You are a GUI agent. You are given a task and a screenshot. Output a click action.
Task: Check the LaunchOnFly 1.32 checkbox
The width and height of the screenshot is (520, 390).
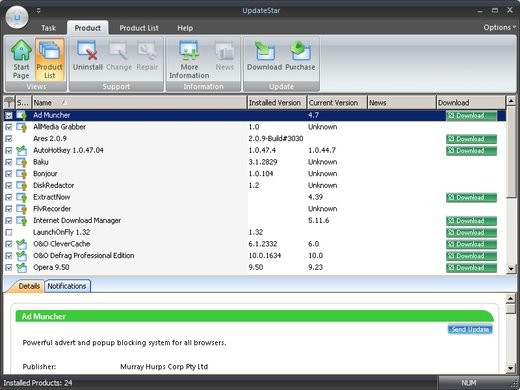[x=9, y=232]
